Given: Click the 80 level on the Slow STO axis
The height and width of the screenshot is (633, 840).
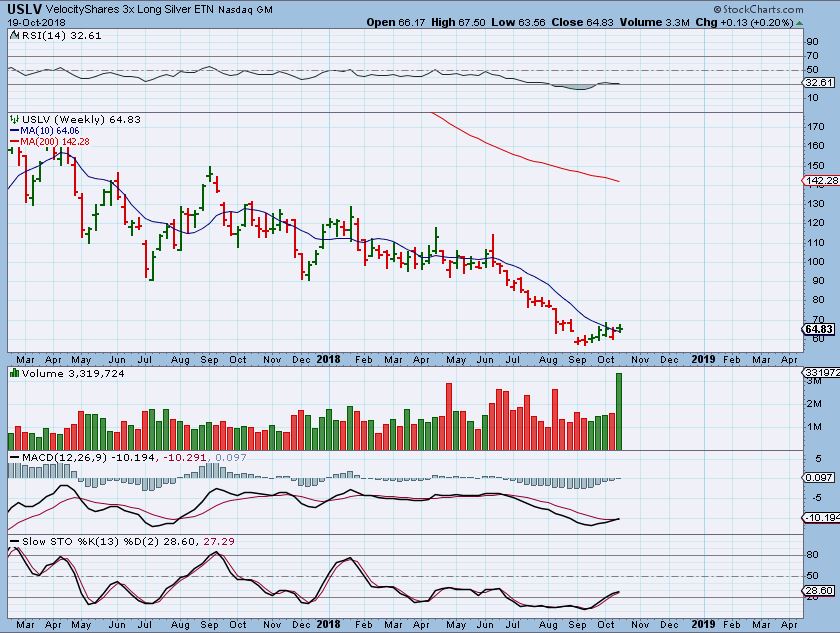Looking at the screenshot, I should pyautogui.click(x=812, y=555).
